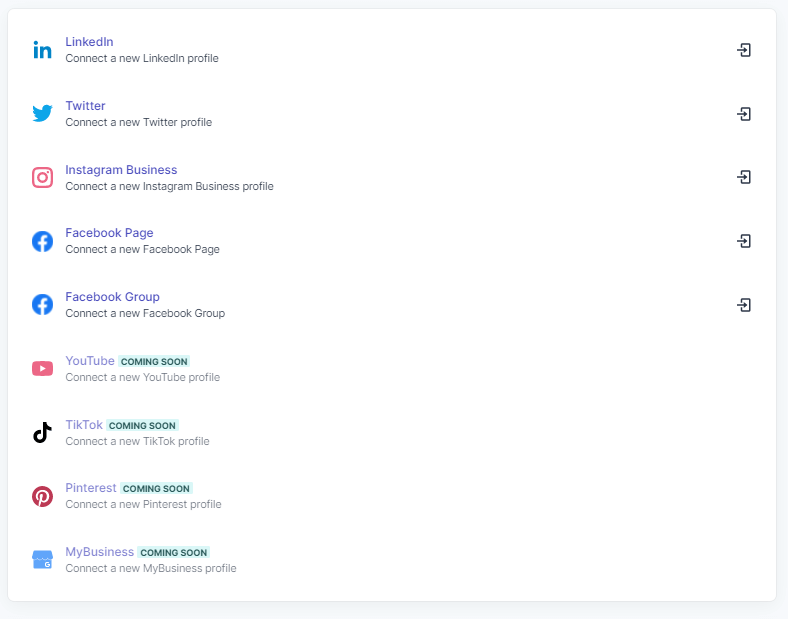788x619 pixels.
Task: Select the MyBusiness title link
Action: (x=100, y=552)
